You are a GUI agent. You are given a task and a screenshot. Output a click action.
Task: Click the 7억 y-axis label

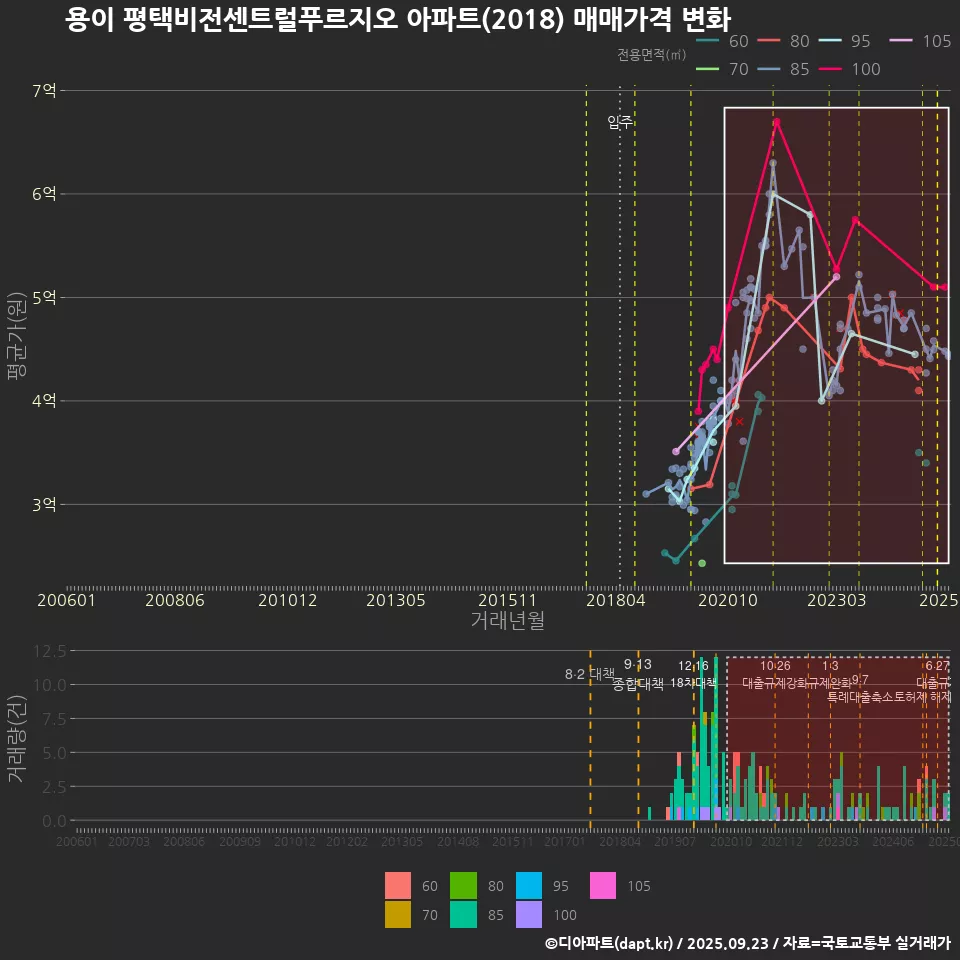(x=44, y=91)
